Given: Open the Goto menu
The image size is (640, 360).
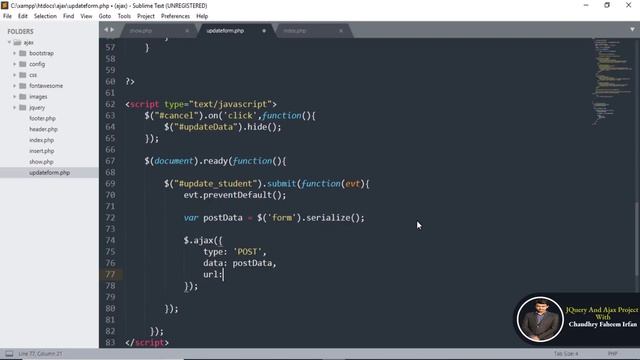Looking at the screenshot, I should (104, 16).
